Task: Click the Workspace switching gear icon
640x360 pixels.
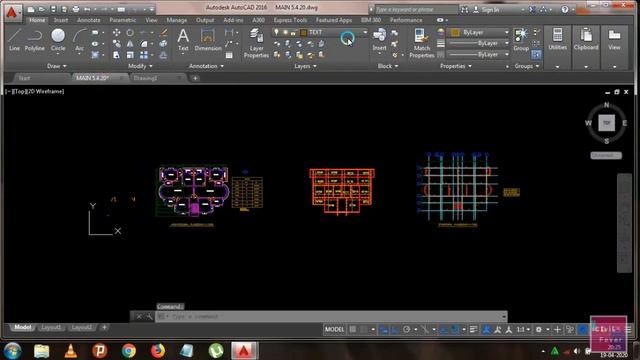Action: (539, 329)
